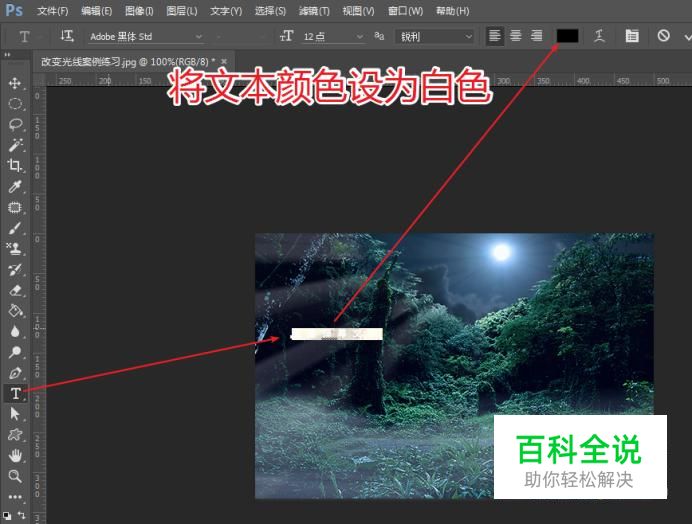Select the Brush tool
The image size is (692, 524).
tap(15, 228)
